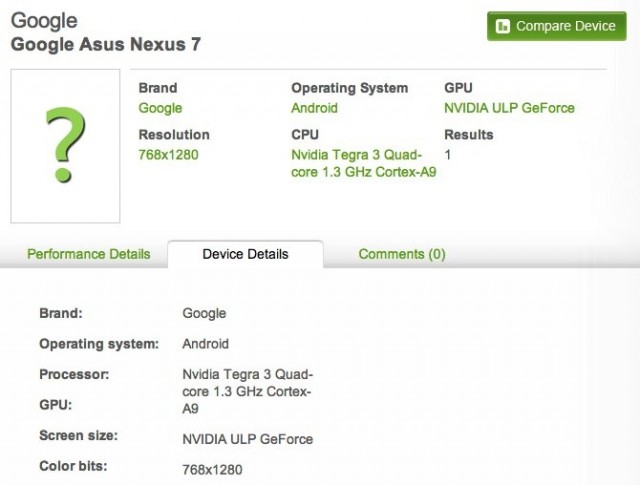The image size is (640, 485).
Task: Click the Compare Device button
Action: pos(556,26)
